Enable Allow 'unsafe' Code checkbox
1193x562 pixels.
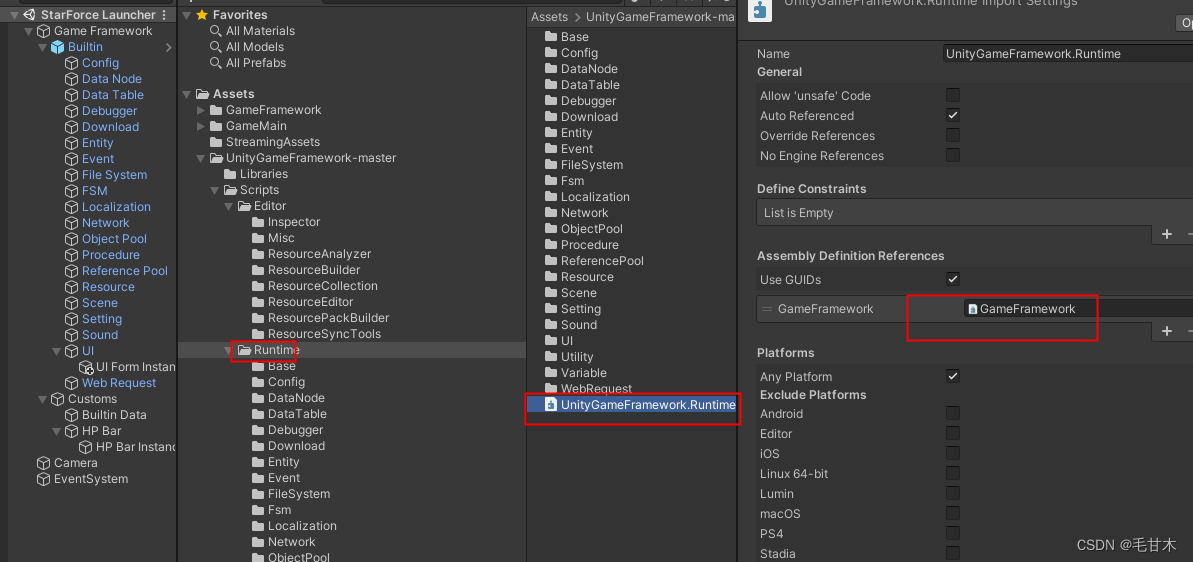tap(953, 96)
